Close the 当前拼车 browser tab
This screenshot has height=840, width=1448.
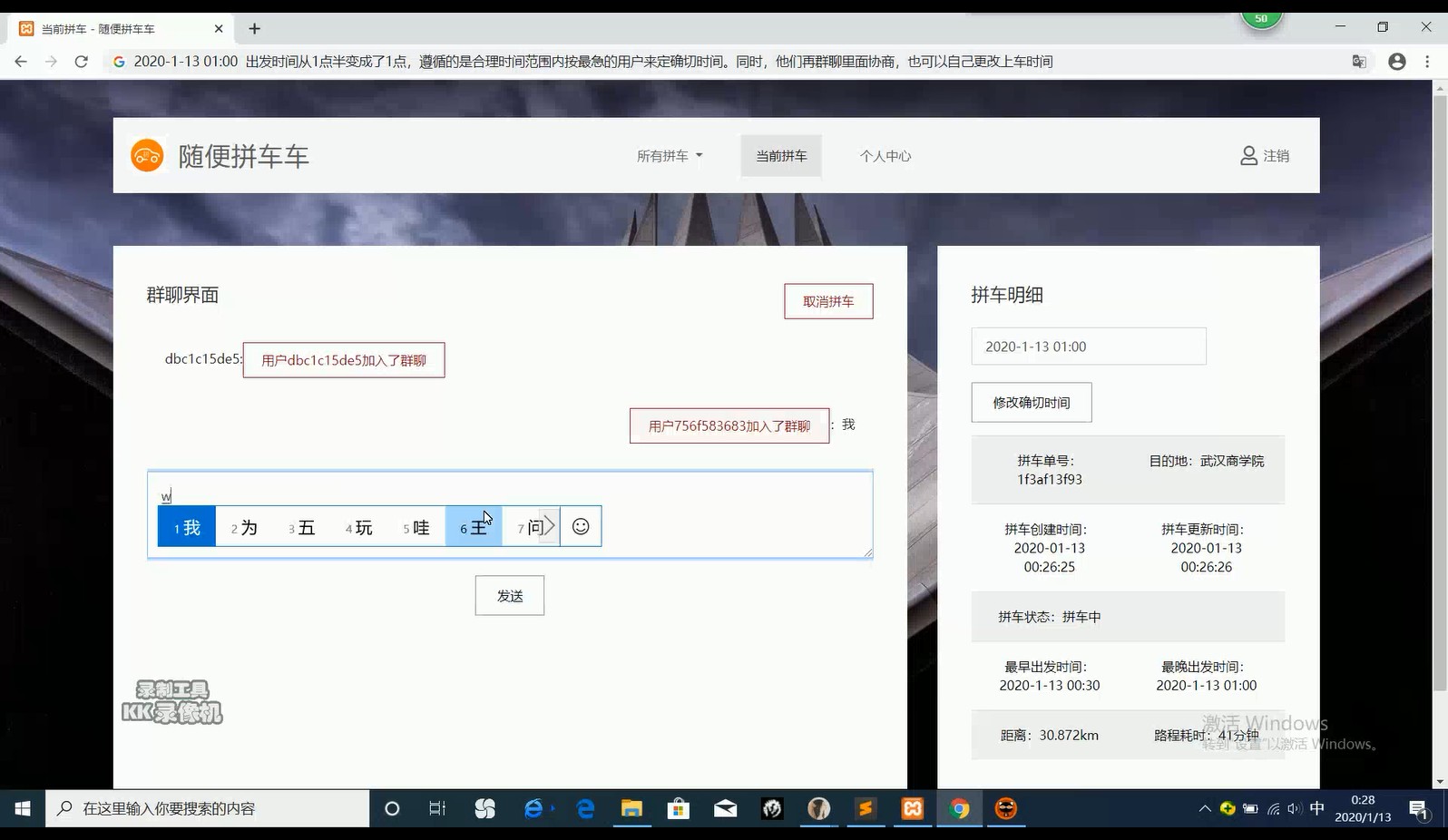point(219,29)
